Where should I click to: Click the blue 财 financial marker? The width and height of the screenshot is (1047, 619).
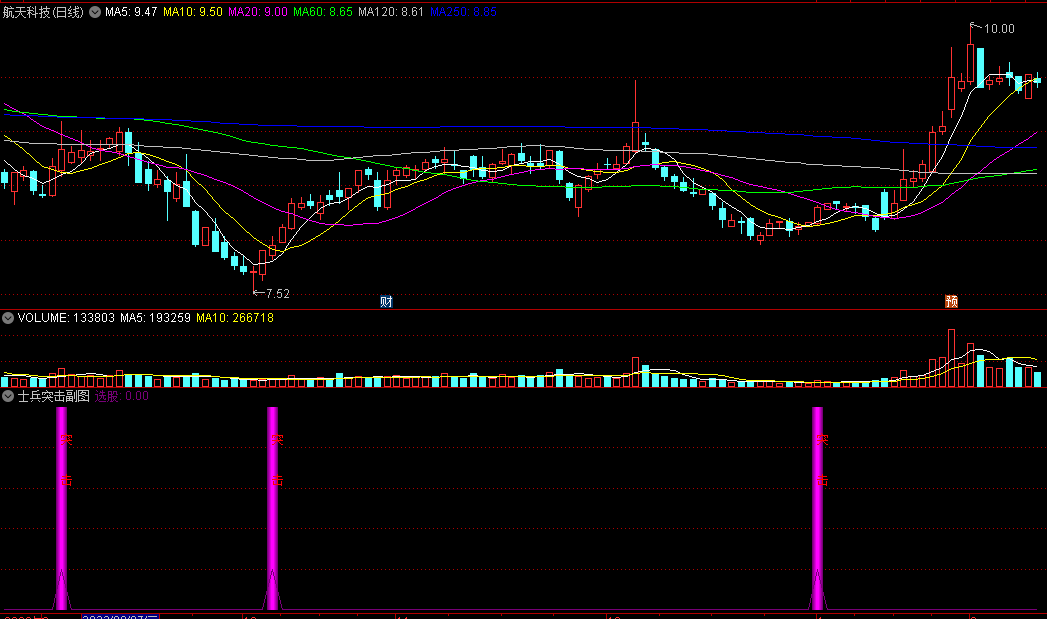pyautogui.click(x=386, y=302)
